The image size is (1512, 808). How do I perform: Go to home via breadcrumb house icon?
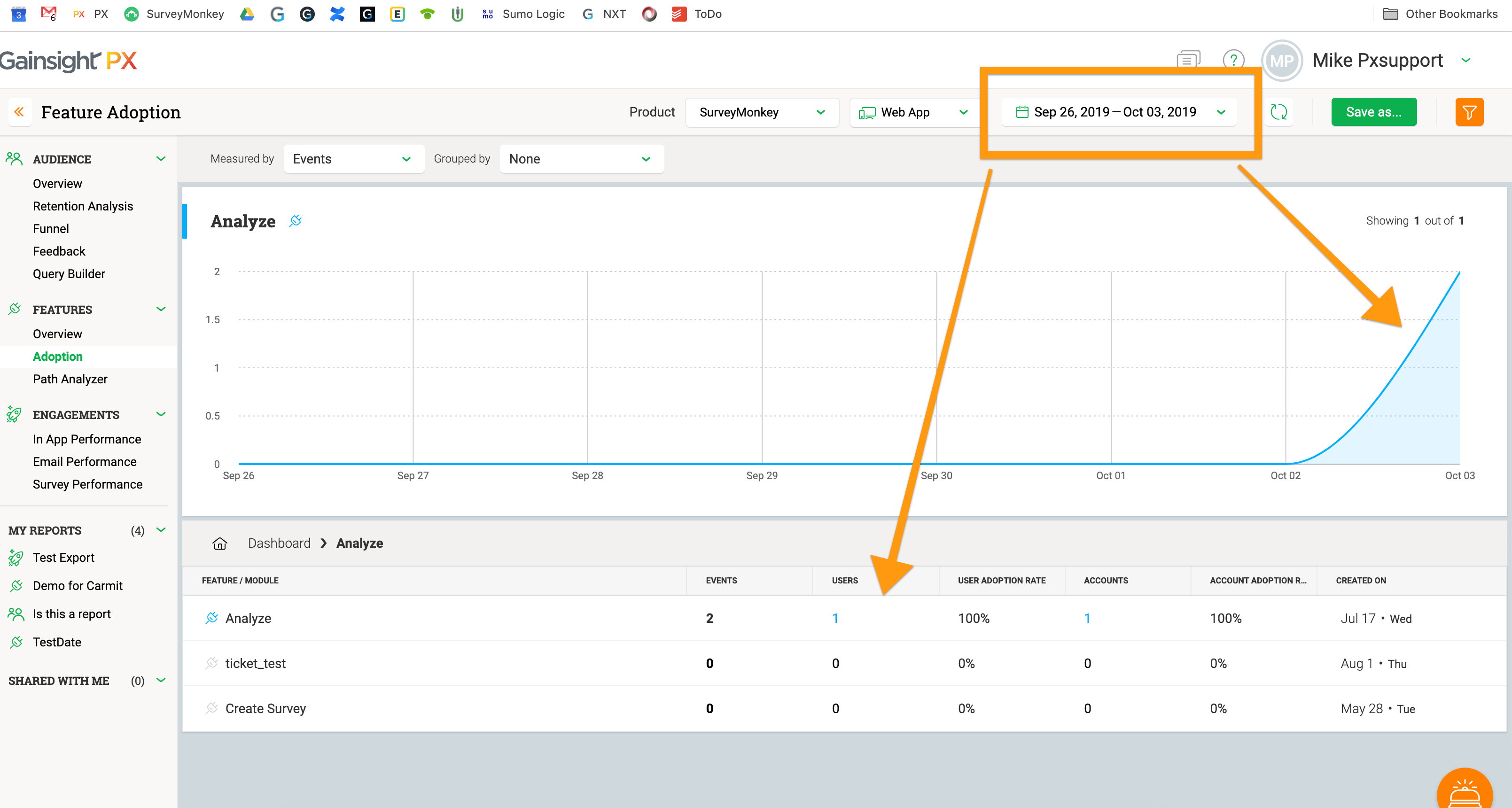[x=219, y=544]
